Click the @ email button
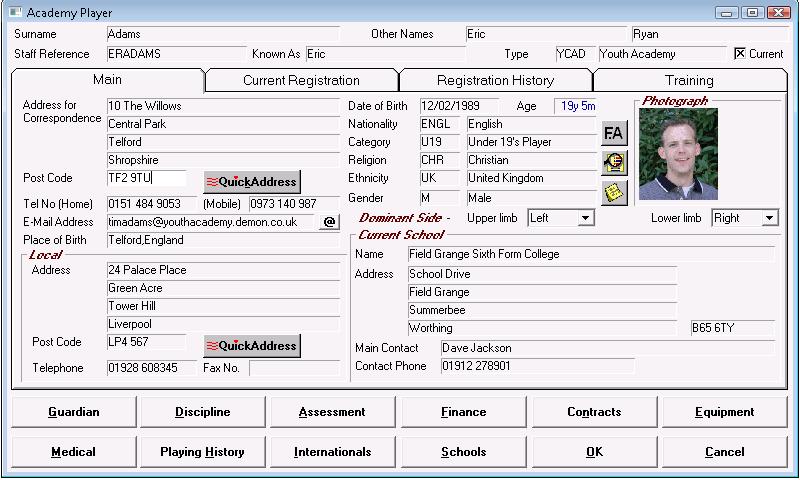800x480 pixels. coord(329,222)
